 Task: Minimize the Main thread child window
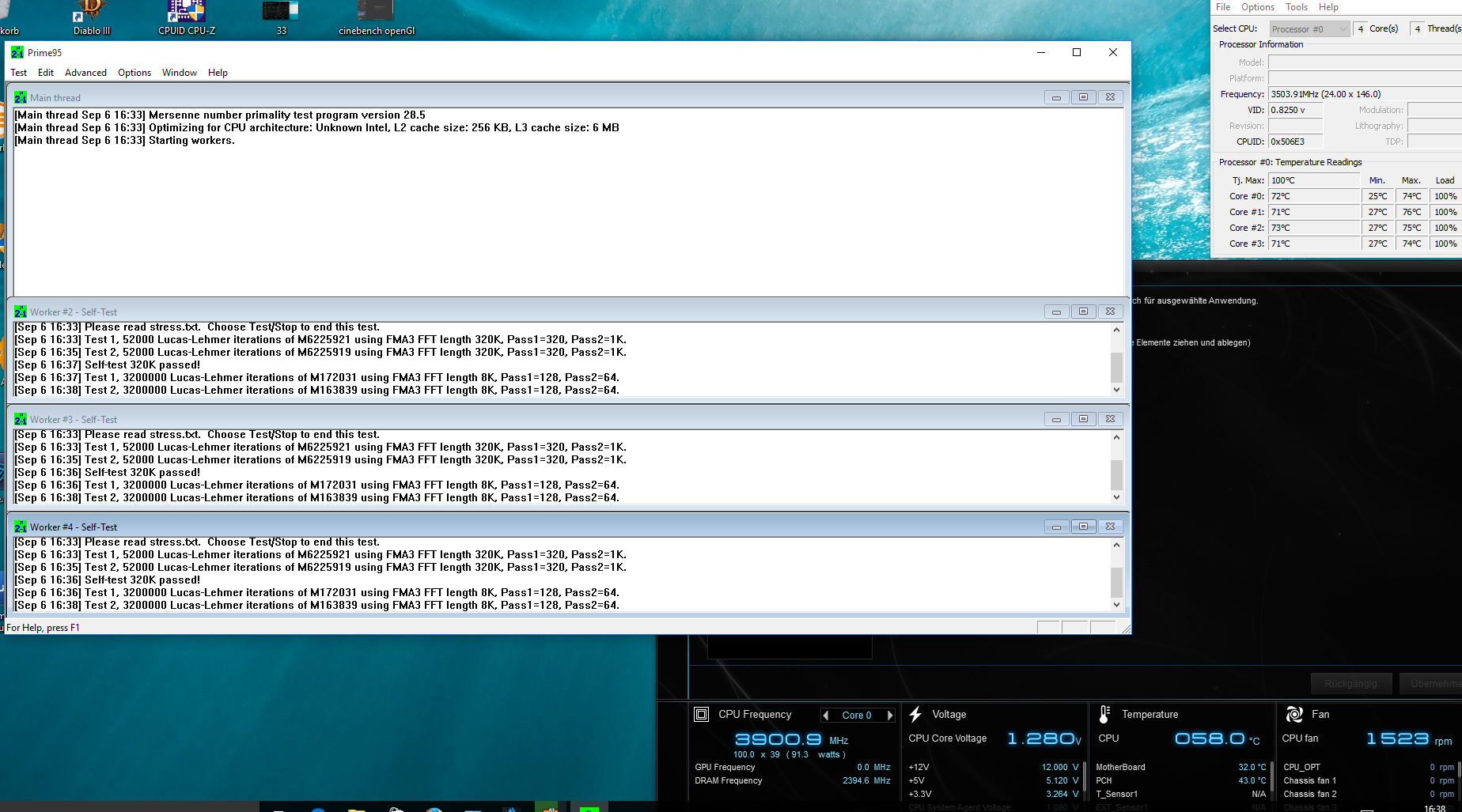(x=1056, y=97)
